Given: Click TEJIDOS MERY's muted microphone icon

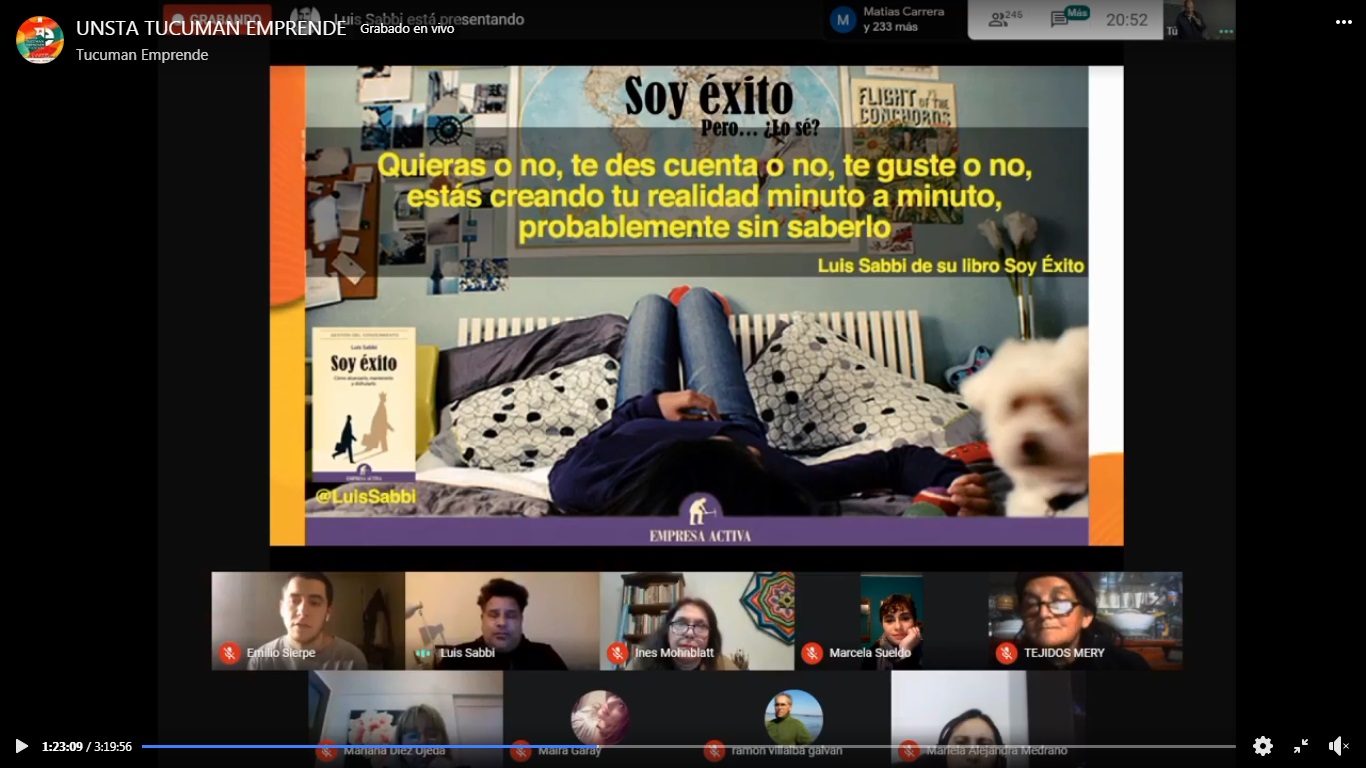Looking at the screenshot, I should click(x=1005, y=653).
